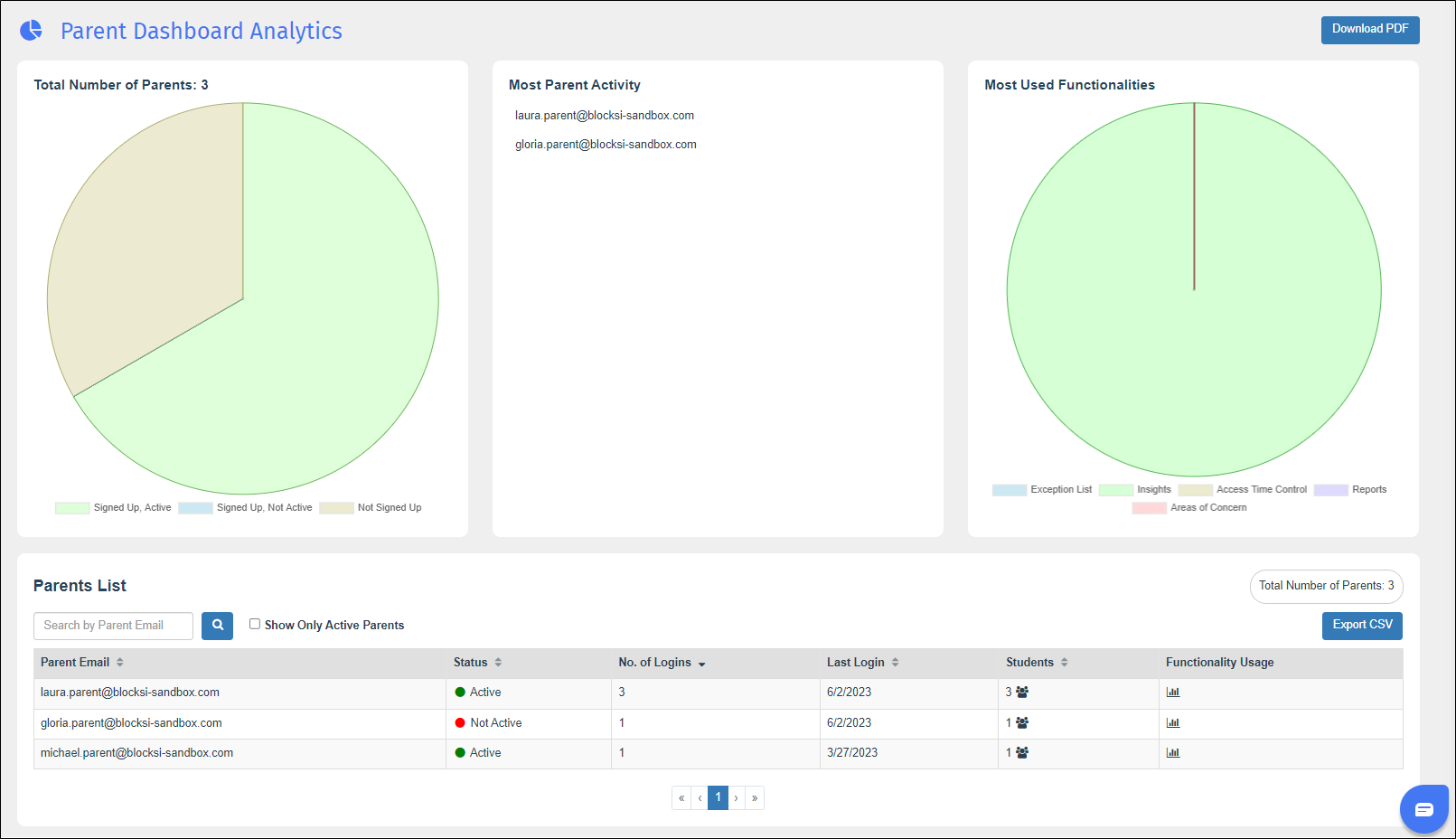Enable Show Only Active Parents checkbox
The height and width of the screenshot is (839, 1456).
[255, 624]
